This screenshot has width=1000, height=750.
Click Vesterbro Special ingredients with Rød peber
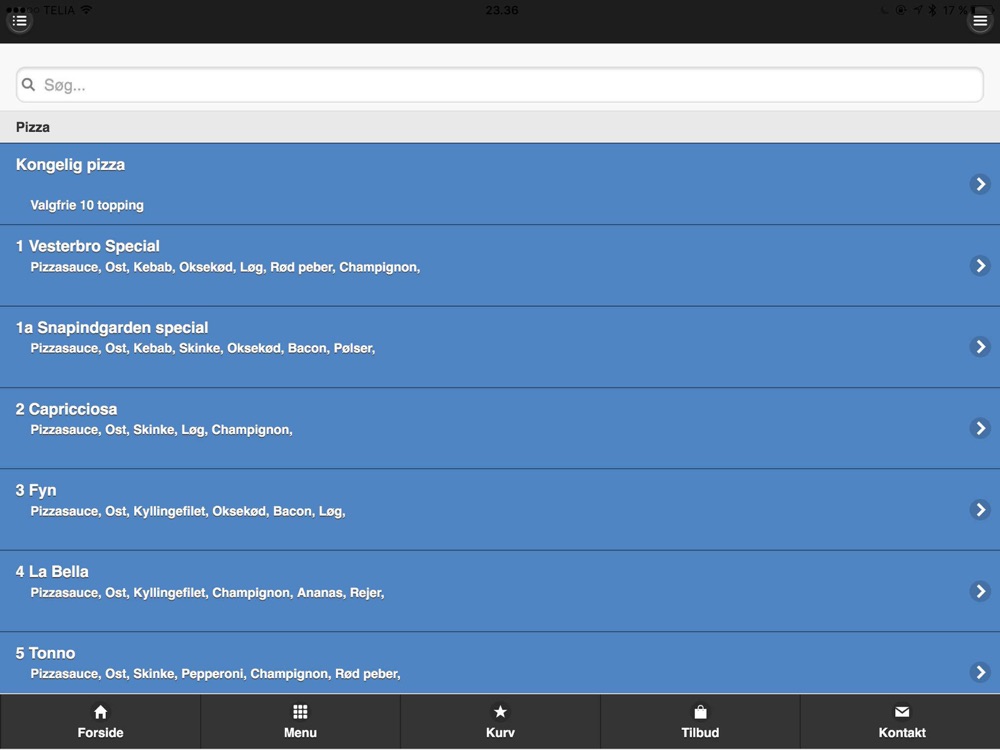[225, 267]
